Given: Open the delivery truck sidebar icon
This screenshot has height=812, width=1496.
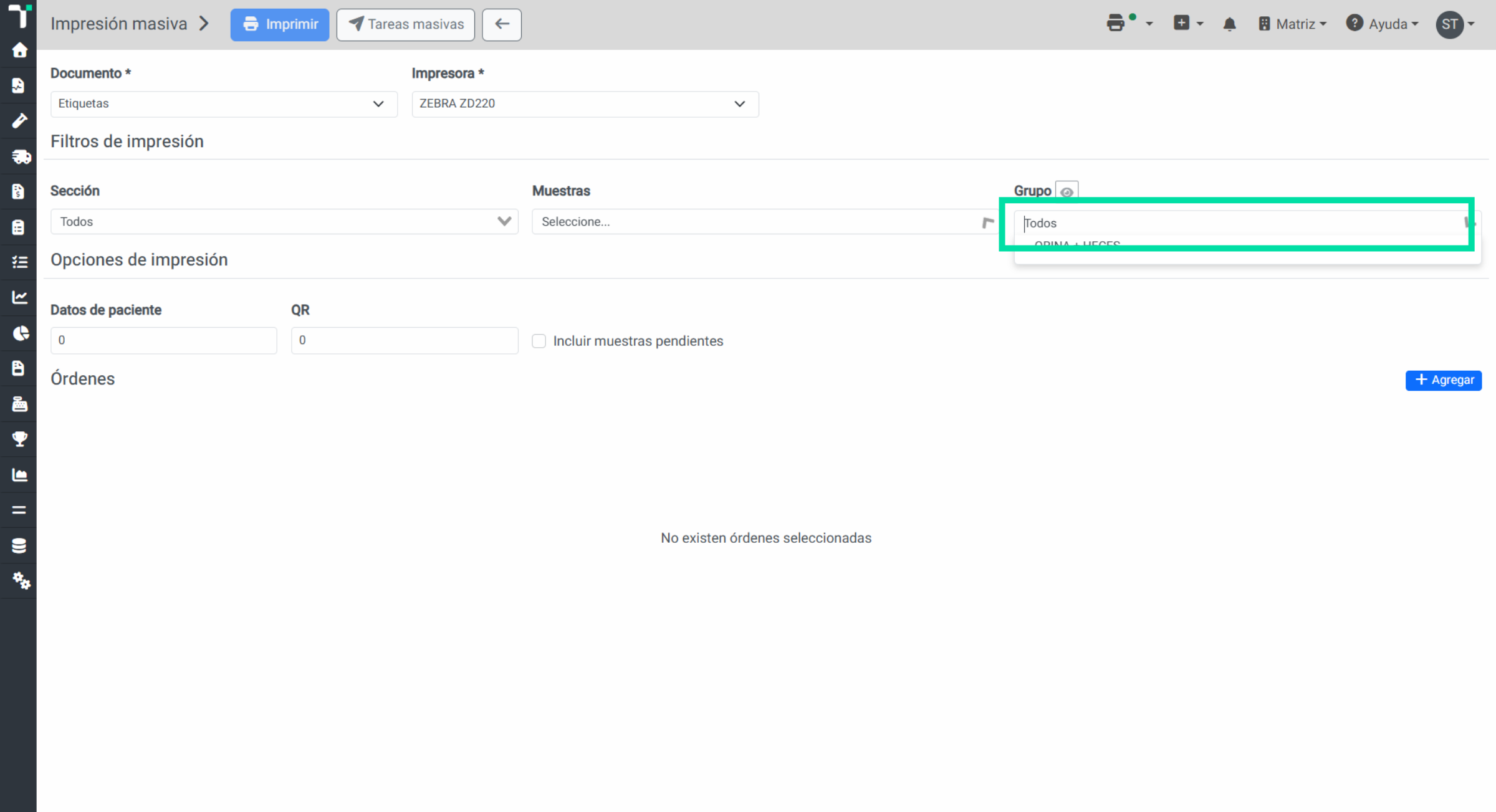Looking at the screenshot, I should point(21,156).
